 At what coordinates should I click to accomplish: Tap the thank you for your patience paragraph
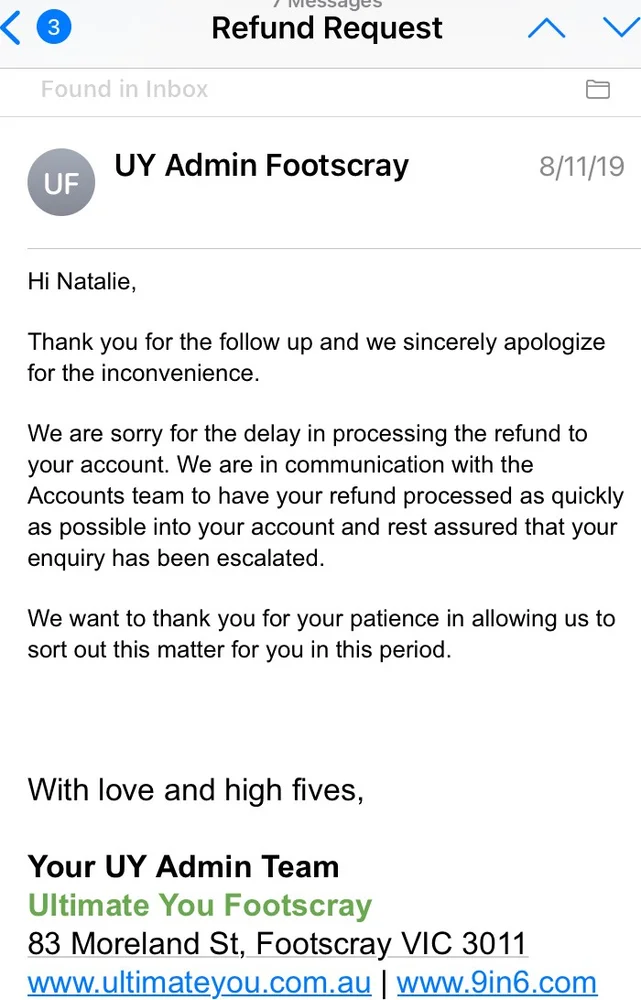pos(320,634)
